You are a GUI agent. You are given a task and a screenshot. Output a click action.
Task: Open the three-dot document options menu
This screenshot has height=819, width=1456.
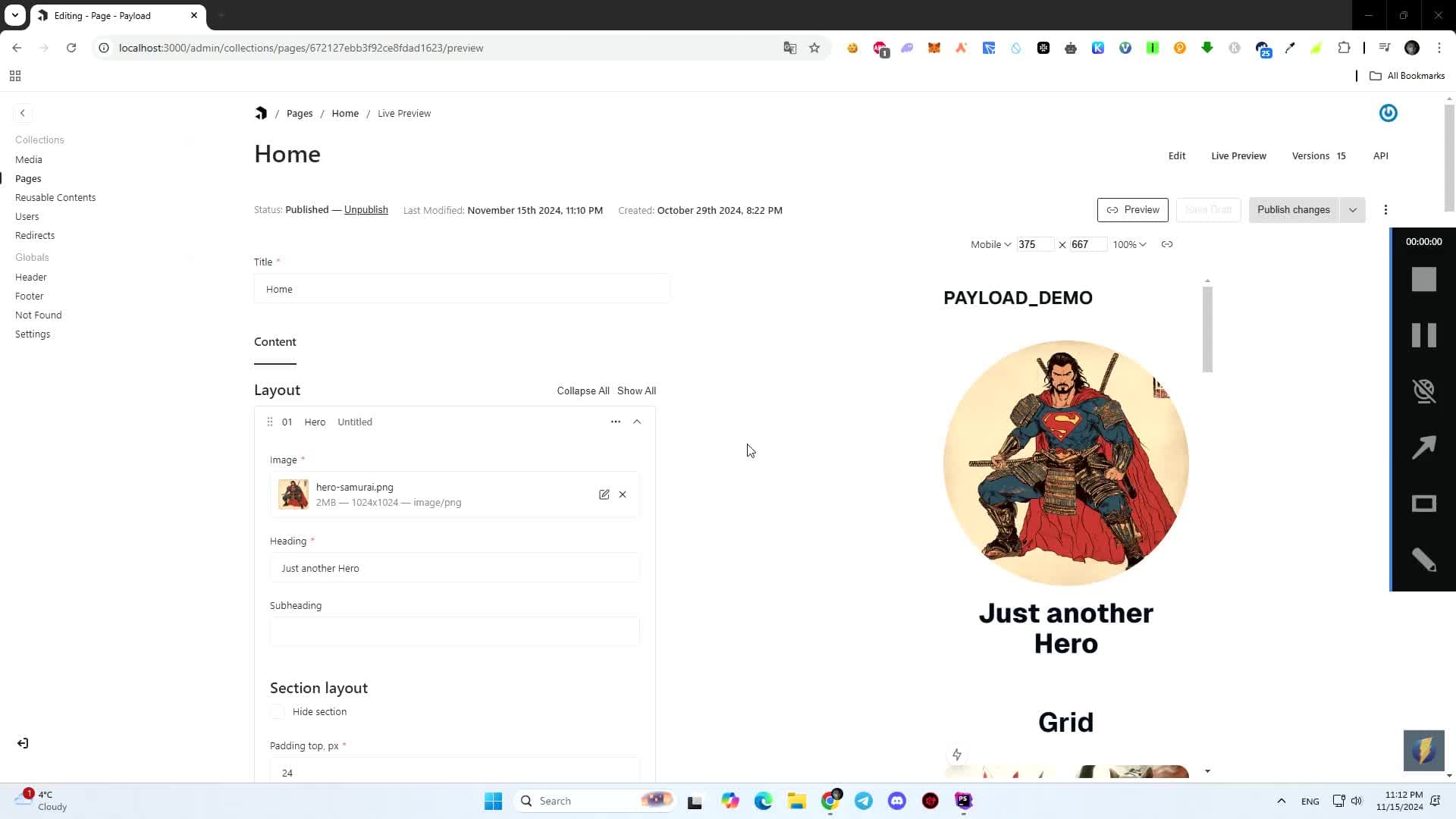click(x=1385, y=210)
